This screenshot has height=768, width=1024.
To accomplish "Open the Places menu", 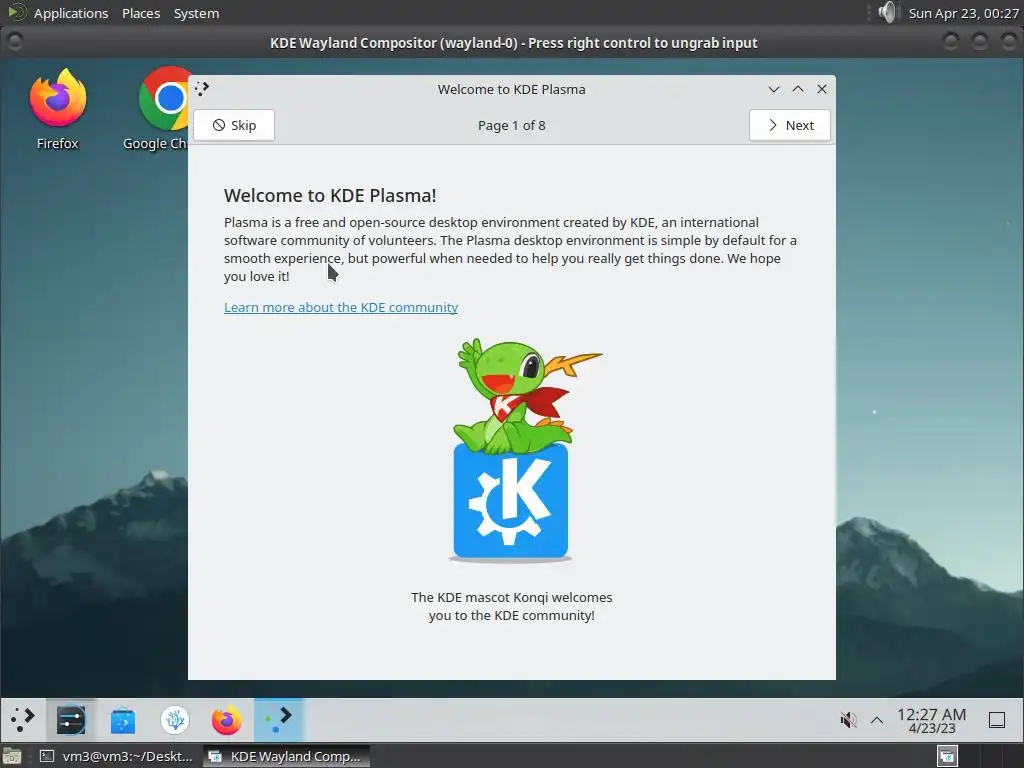I will coord(141,13).
